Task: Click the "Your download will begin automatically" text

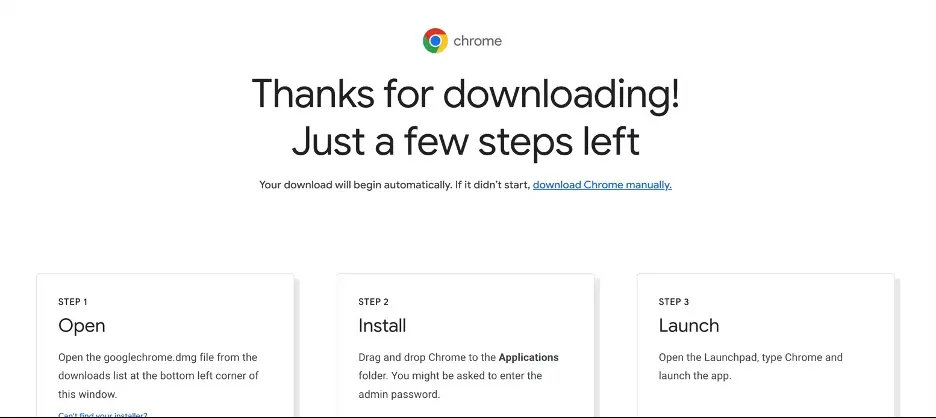Action: [355, 185]
